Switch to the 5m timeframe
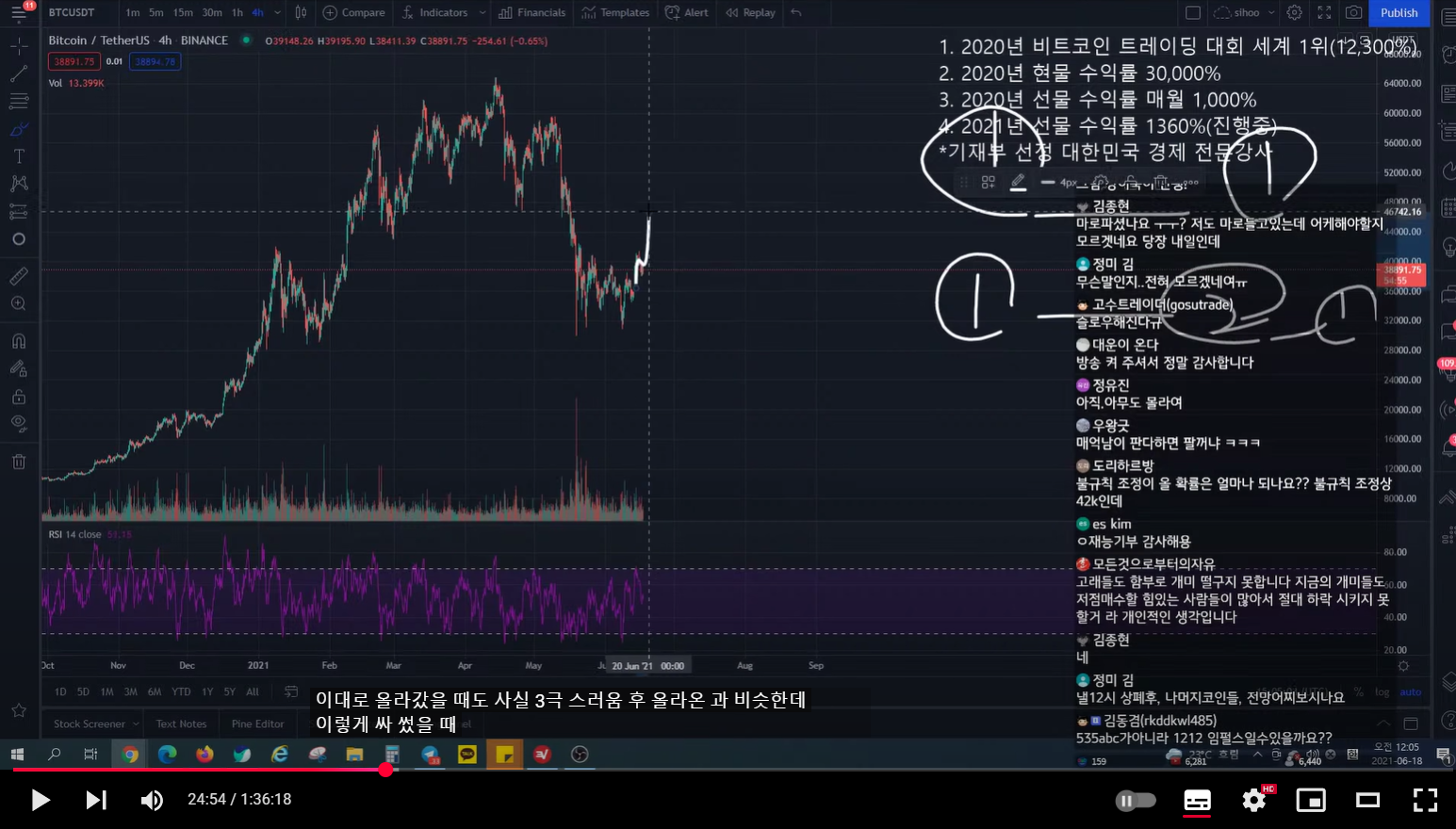This screenshot has width=1456, height=829. point(155,12)
